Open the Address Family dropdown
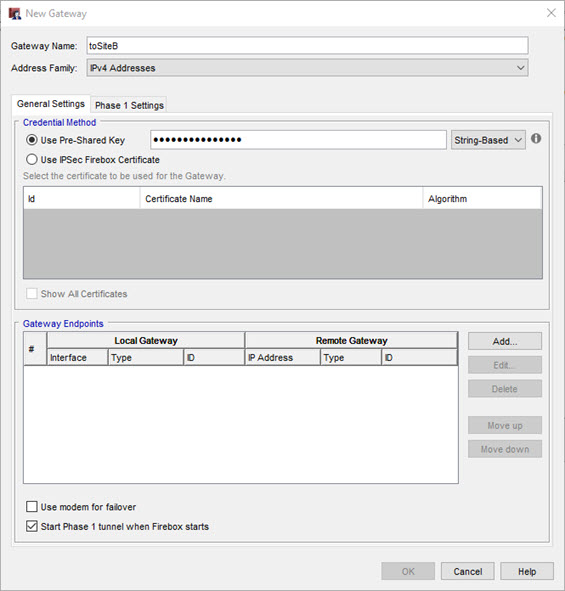 (307, 68)
